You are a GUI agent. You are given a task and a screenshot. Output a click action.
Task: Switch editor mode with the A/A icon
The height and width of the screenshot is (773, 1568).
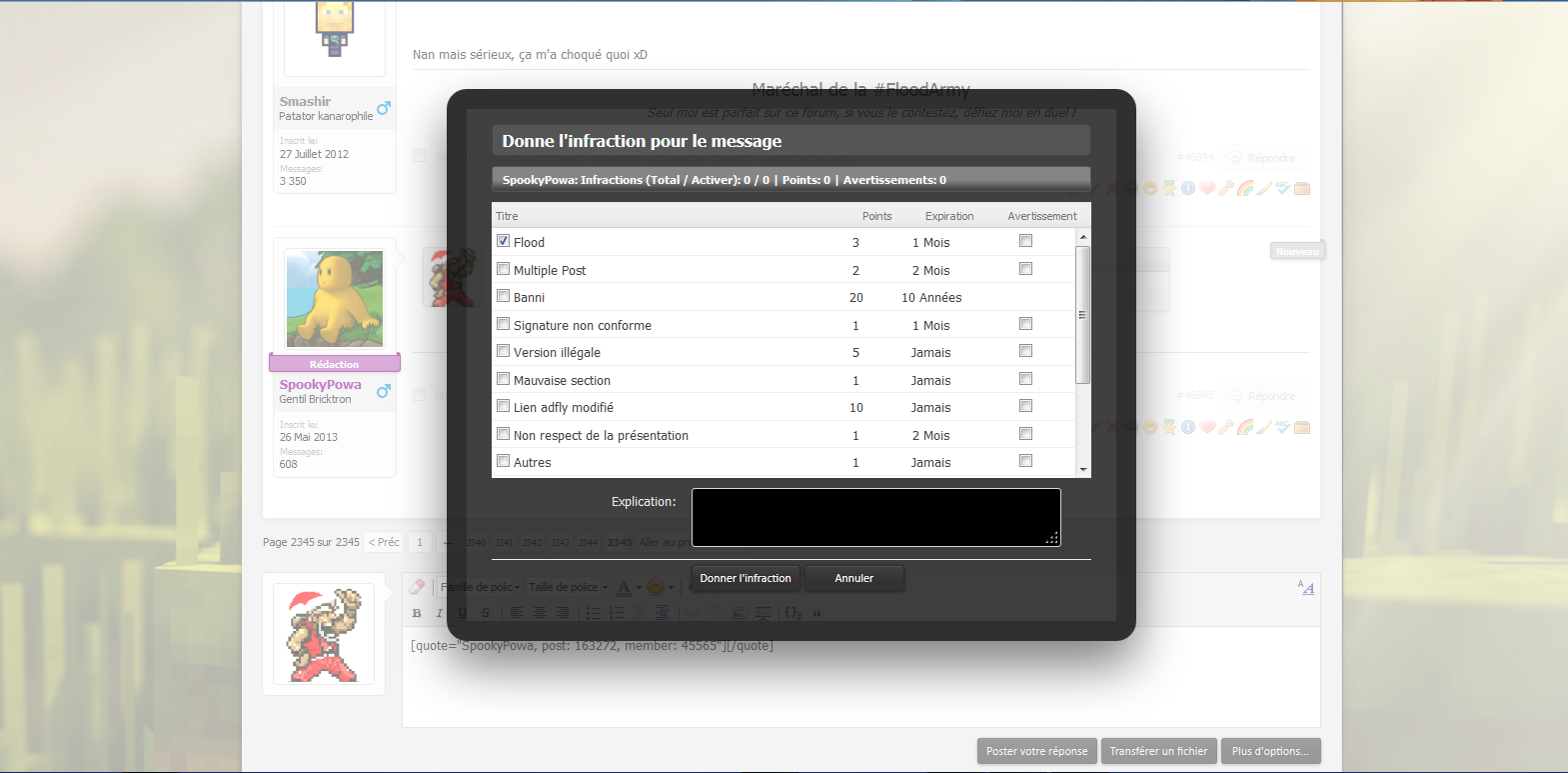[x=1306, y=587]
